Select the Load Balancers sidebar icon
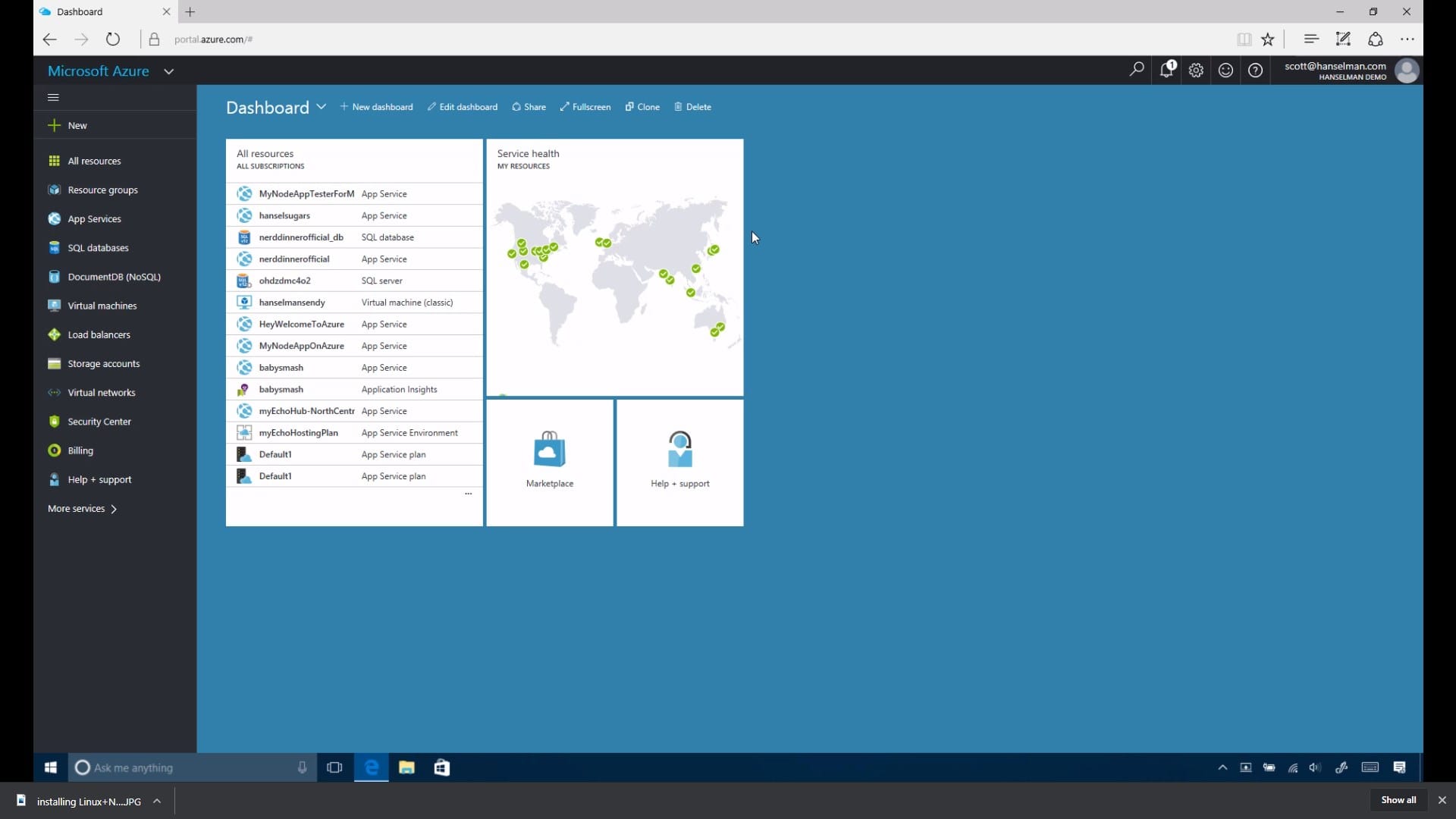The height and width of the screenshot is (819, 1456). (x=54, y=334)
